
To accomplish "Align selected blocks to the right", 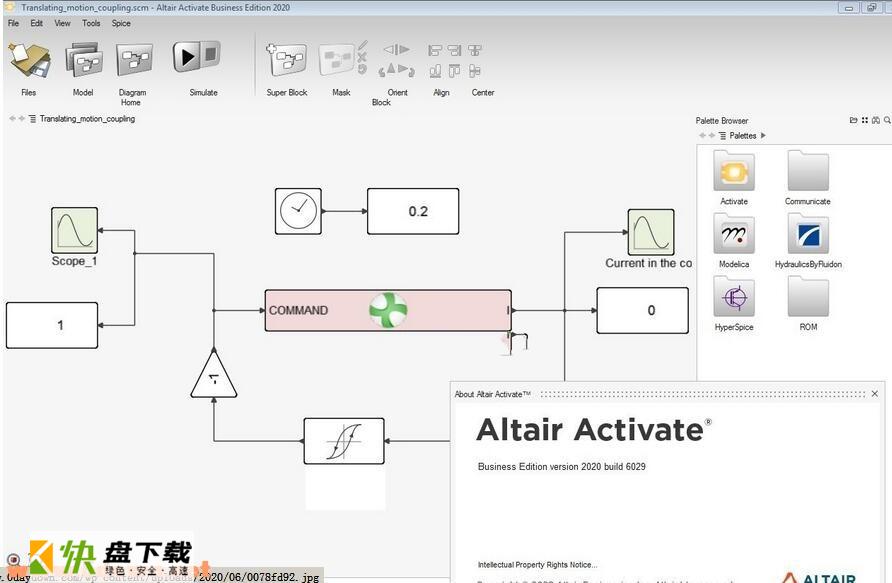I will (454, 51).
